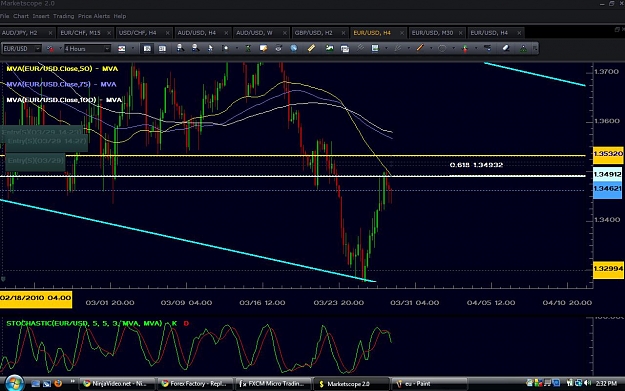Expand dropdown arrow next to crosshair tool
The image size is (625, 391).
tap(237, 48)
